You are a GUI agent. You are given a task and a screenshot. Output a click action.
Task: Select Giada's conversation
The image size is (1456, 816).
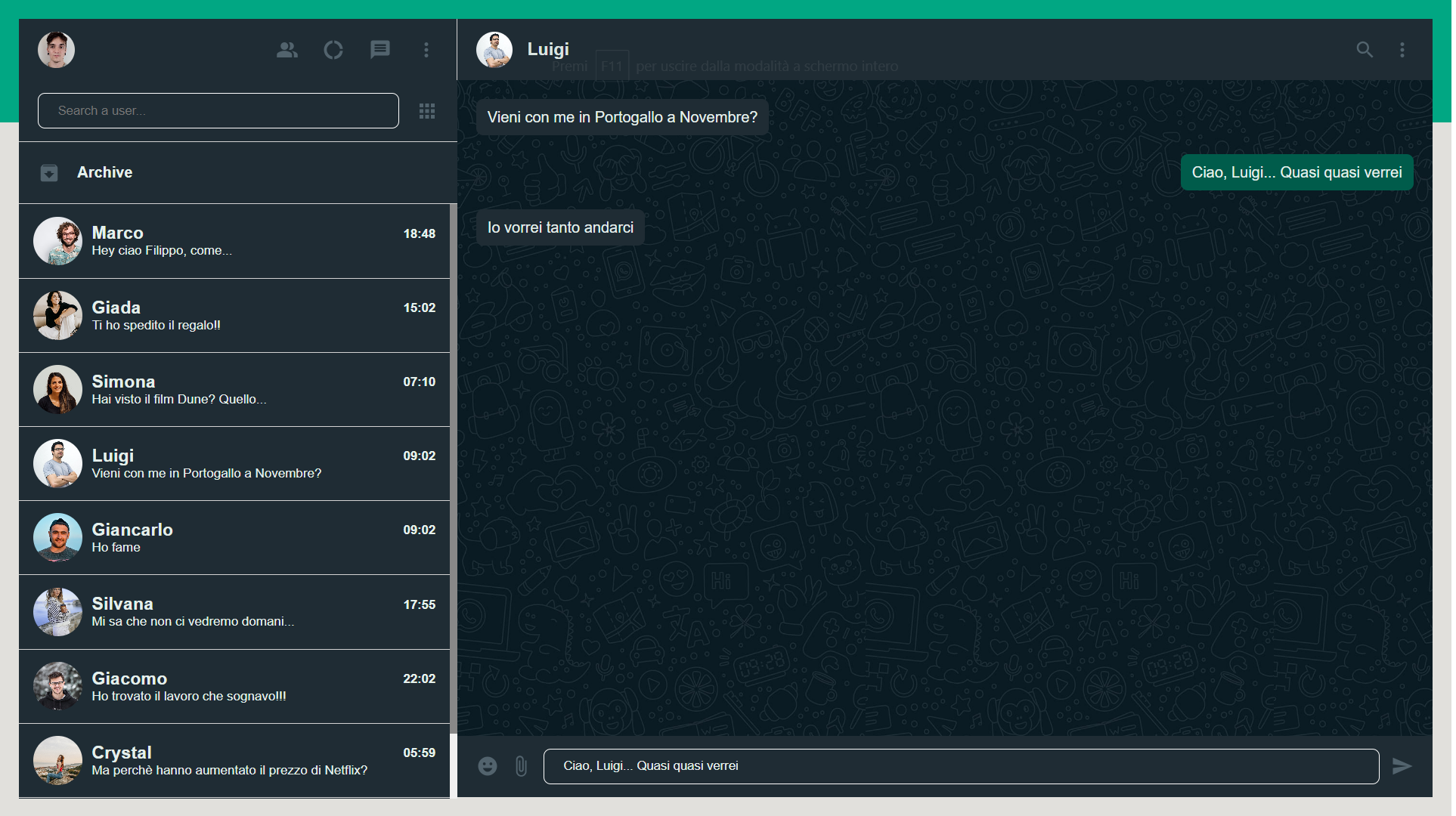(234, 315)
